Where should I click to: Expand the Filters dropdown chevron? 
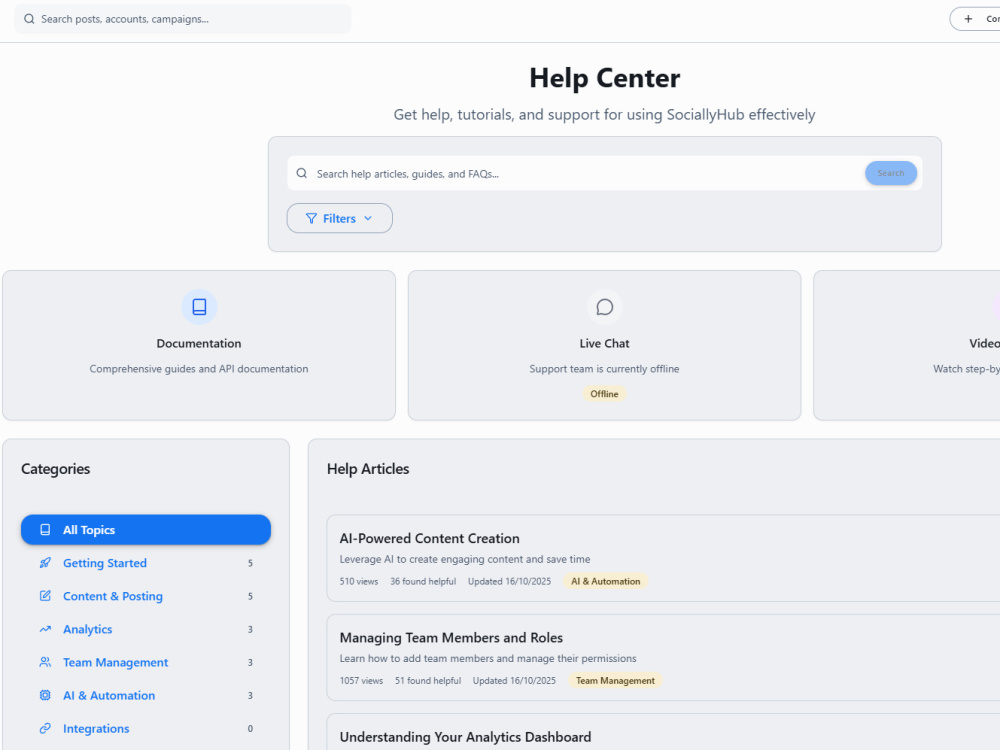(x=368, y=219)
